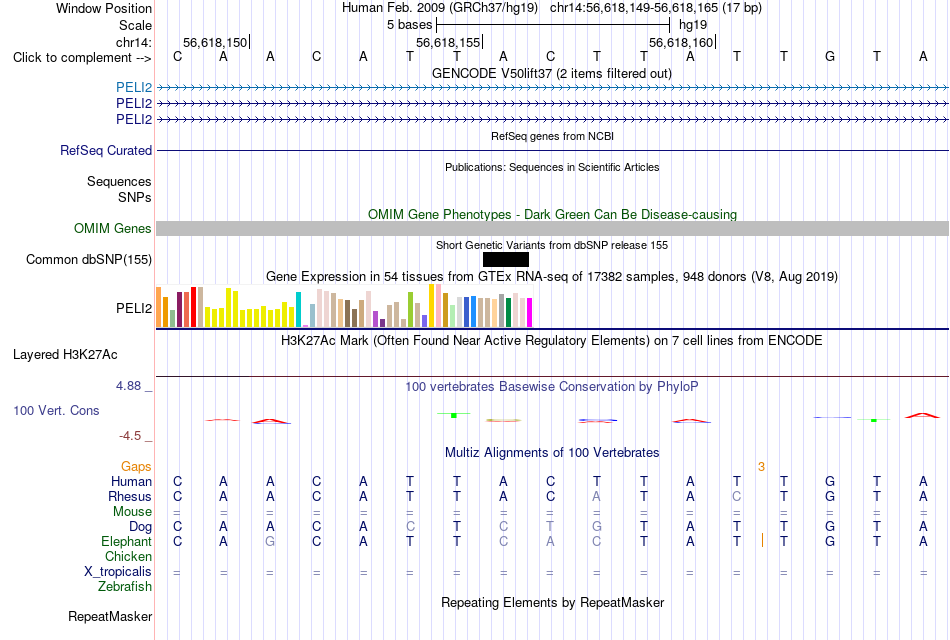
Task: Click the Zebrafish species label
Action: pos(125,587)
